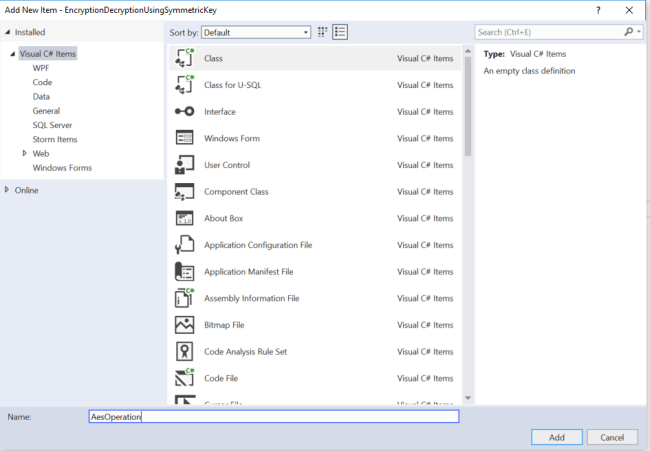Select the Bitmap File icon

(x=184, y=325)
